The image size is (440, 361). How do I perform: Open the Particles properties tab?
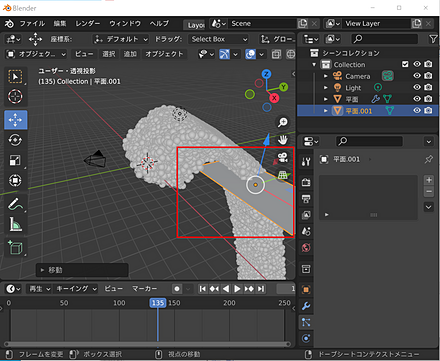point(306,322)
